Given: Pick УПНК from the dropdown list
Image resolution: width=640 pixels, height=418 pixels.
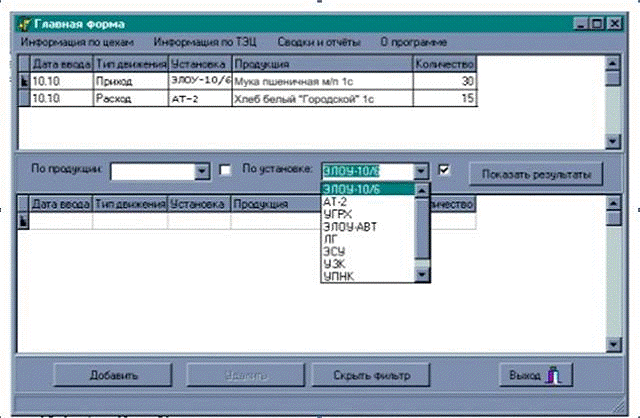Looking at the screenshot, I should [x=337, y=275].
